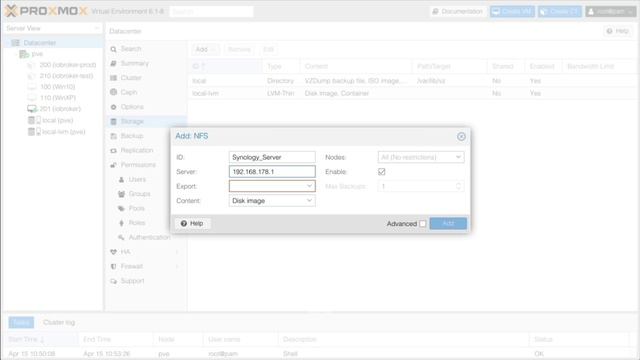The width and height of the screenshot is (640, 360).
Task: Click the Firewall shield icon
Action: coord(113,267)
